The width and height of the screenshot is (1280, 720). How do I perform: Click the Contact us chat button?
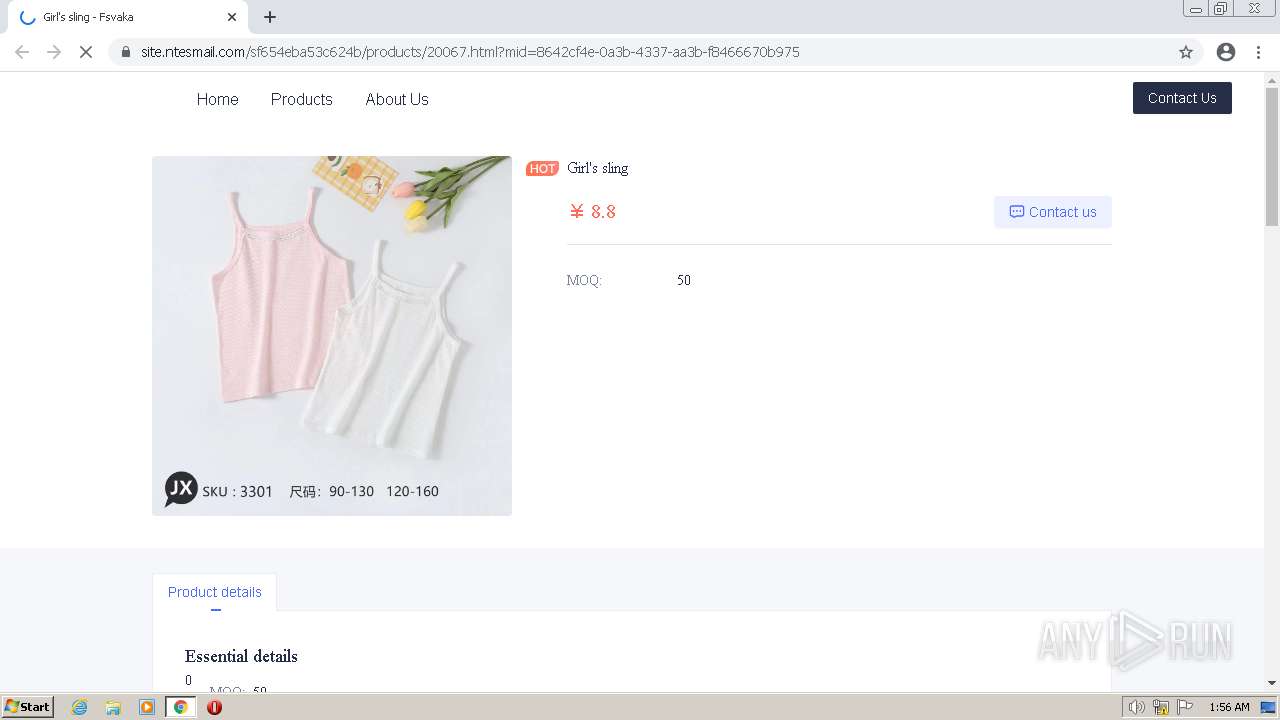tap(1053, 212)
